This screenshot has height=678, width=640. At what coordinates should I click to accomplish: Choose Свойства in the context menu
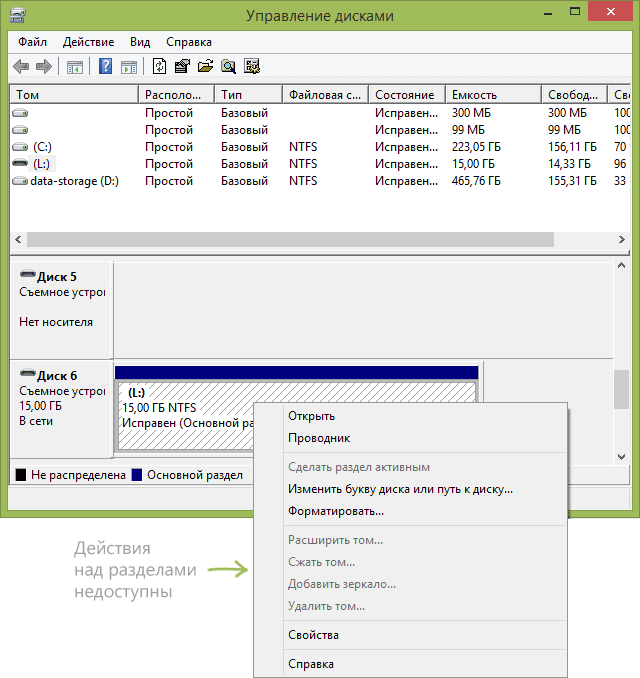click(410, 635)
